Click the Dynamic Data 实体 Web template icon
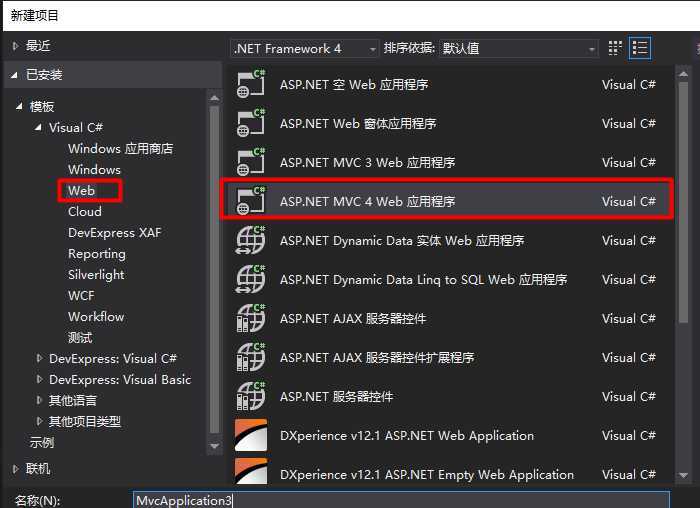 tap(250, 240)
